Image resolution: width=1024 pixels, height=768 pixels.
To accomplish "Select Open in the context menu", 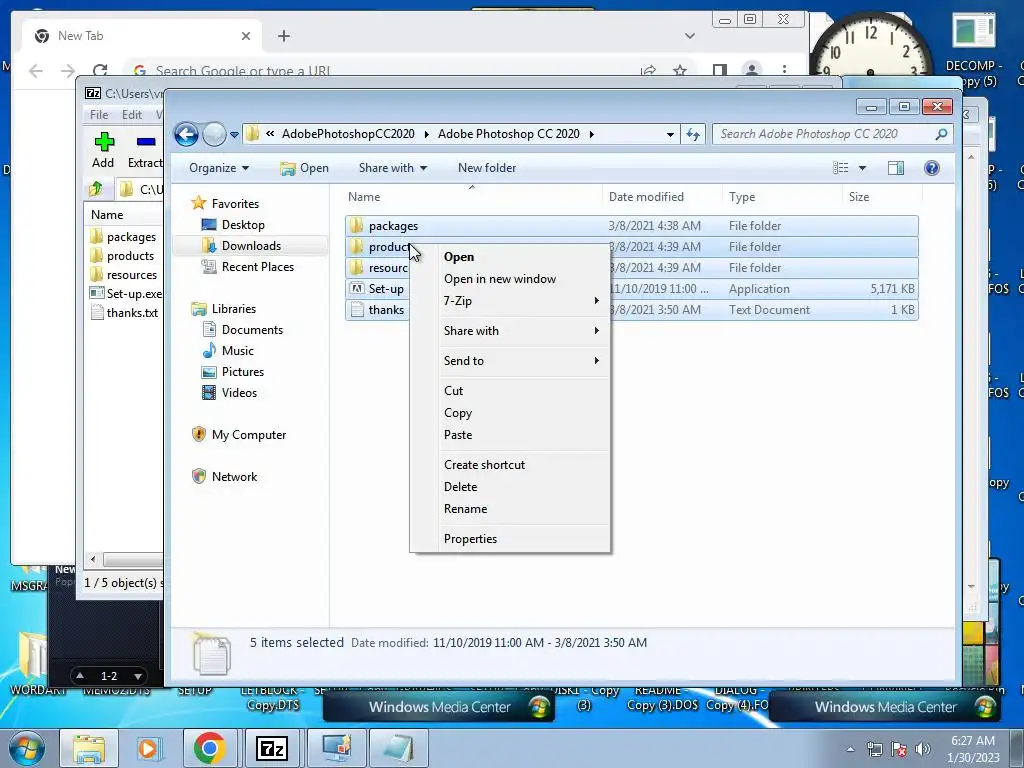I will click(510, 257).
